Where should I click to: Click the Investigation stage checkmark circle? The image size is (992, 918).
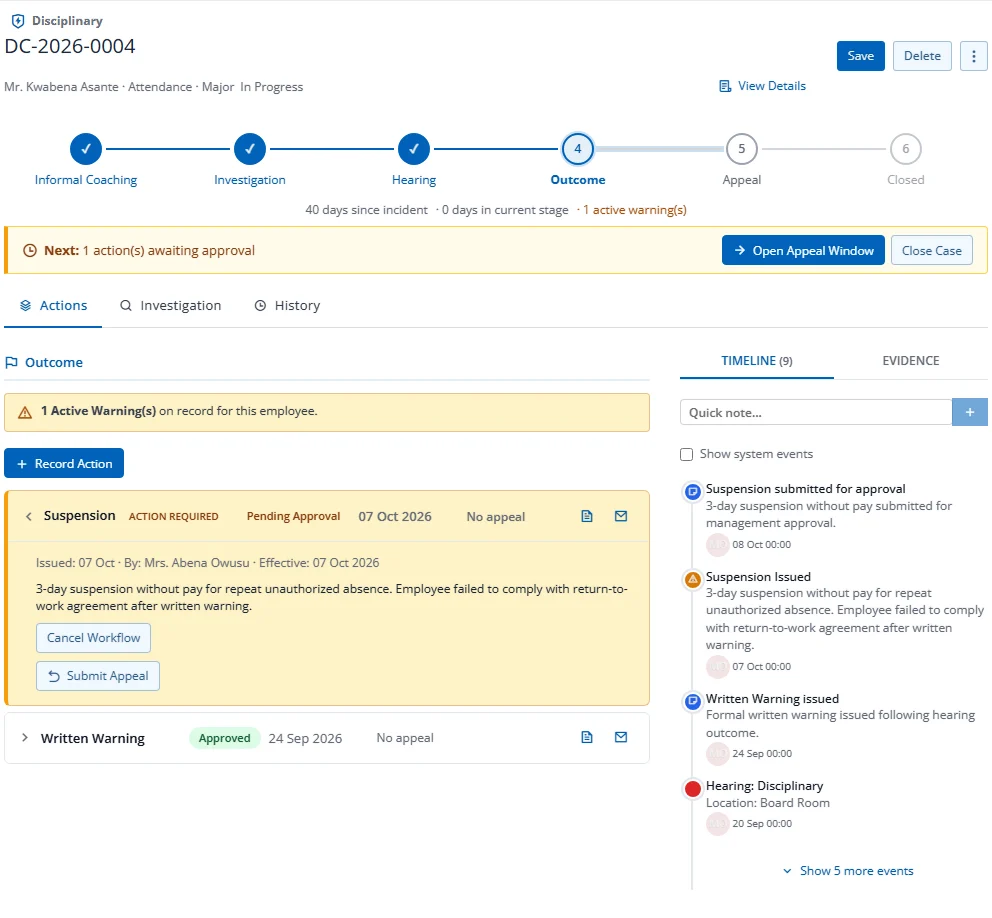250,149
